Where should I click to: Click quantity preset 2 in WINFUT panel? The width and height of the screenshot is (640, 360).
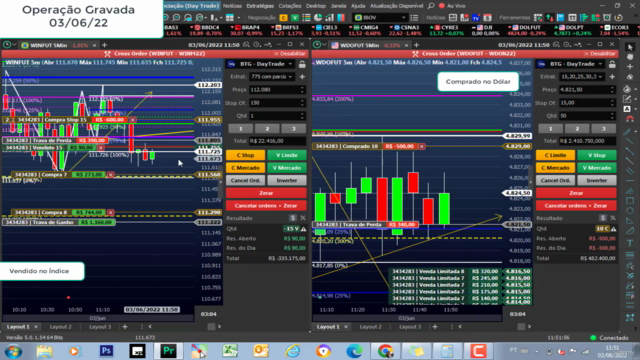click(x=267, y=129)
